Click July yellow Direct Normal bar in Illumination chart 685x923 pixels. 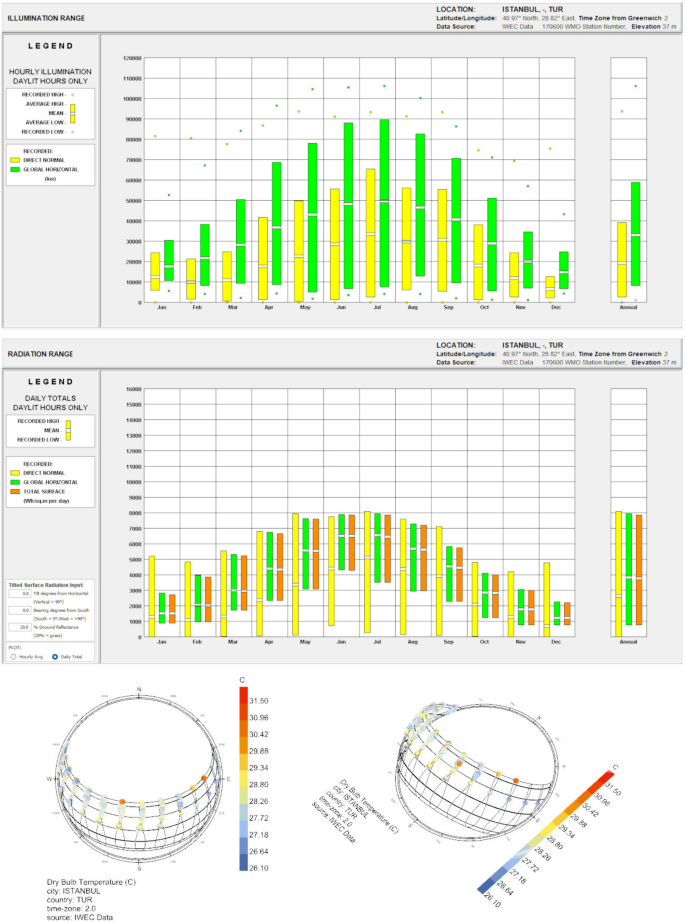point(370,233)
